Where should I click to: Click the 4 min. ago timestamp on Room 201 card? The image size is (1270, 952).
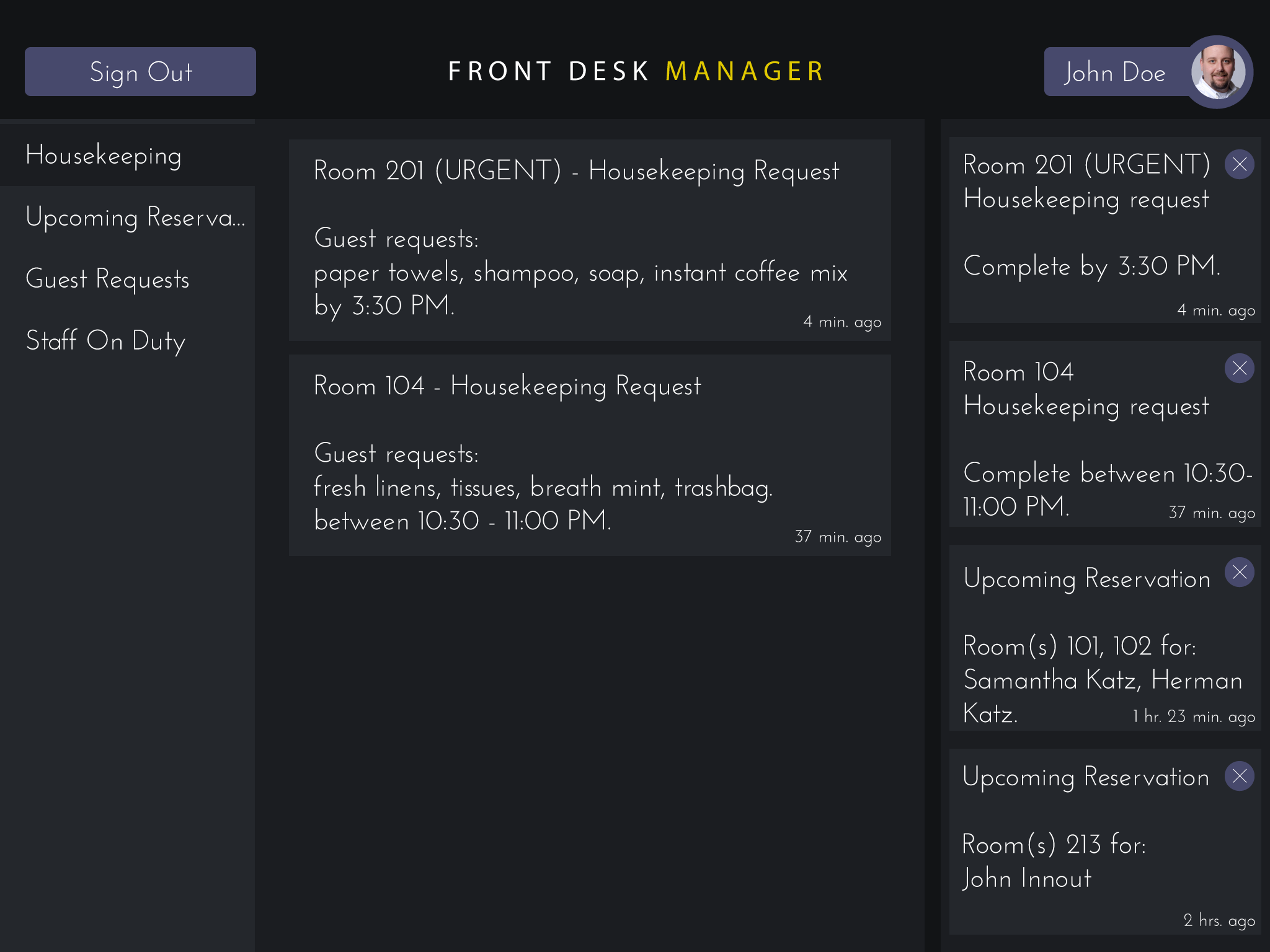point(842,322)
